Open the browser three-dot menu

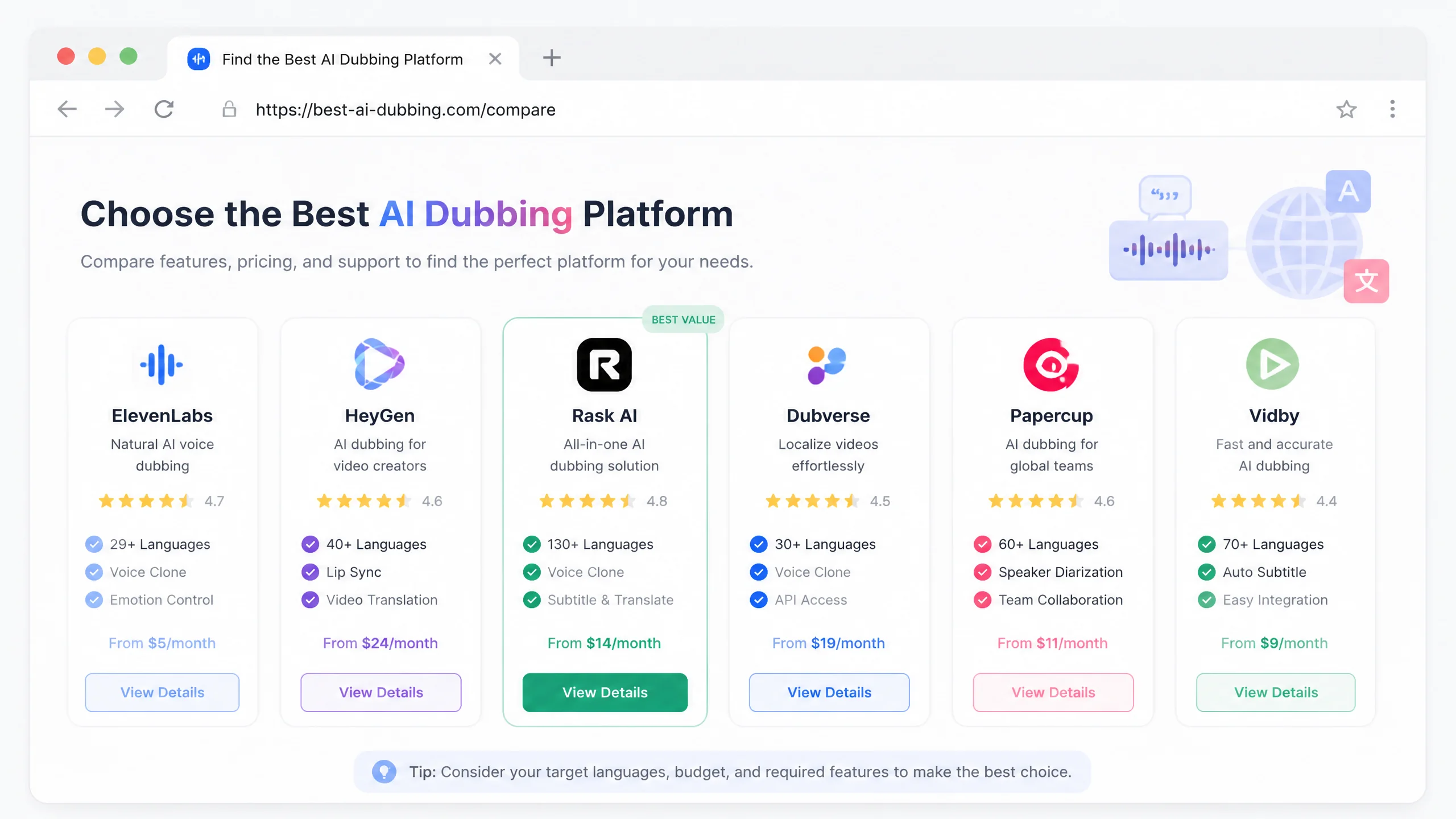1392,109
